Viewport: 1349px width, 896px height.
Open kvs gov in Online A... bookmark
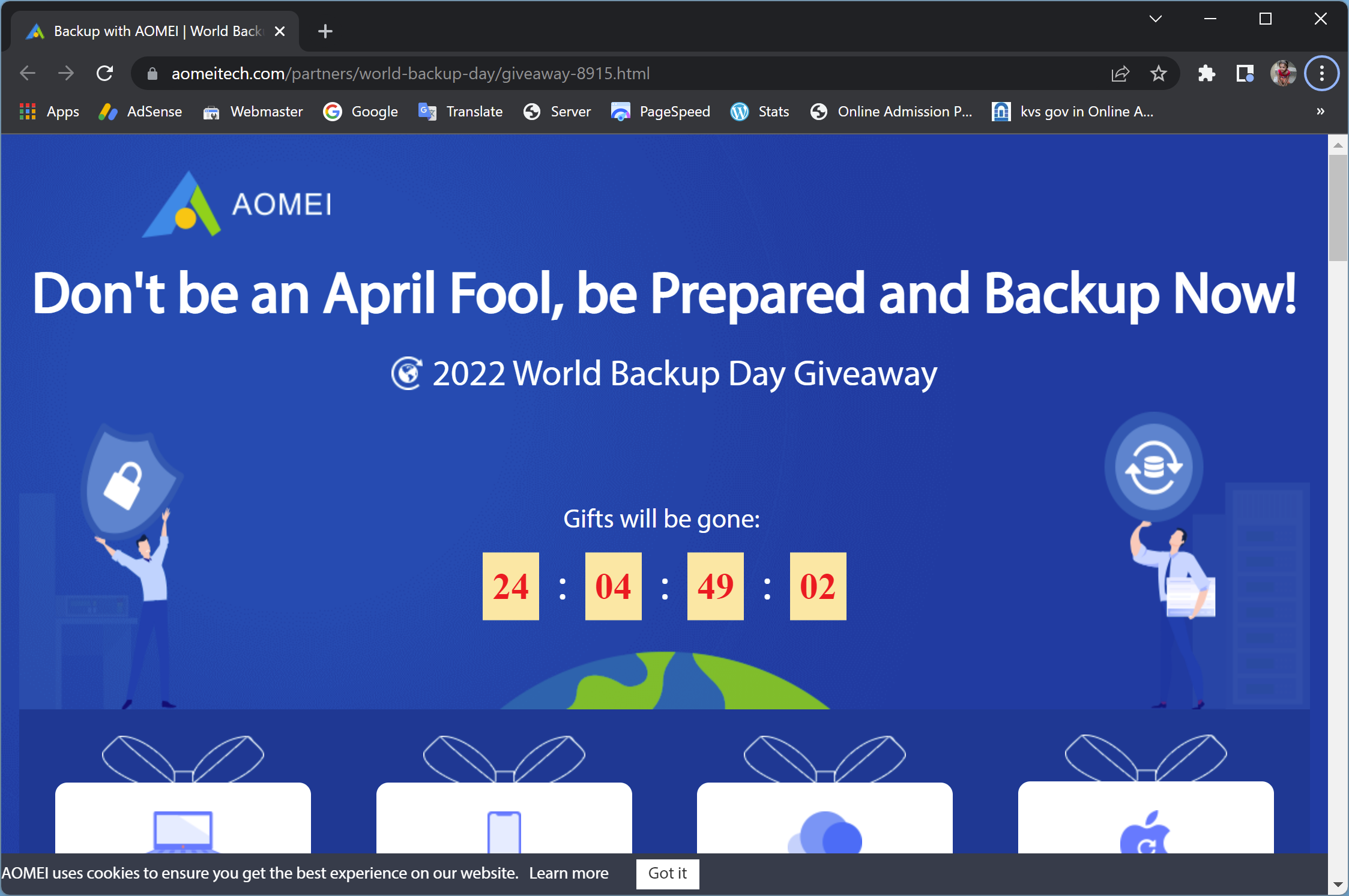[x=1073, y=112]
